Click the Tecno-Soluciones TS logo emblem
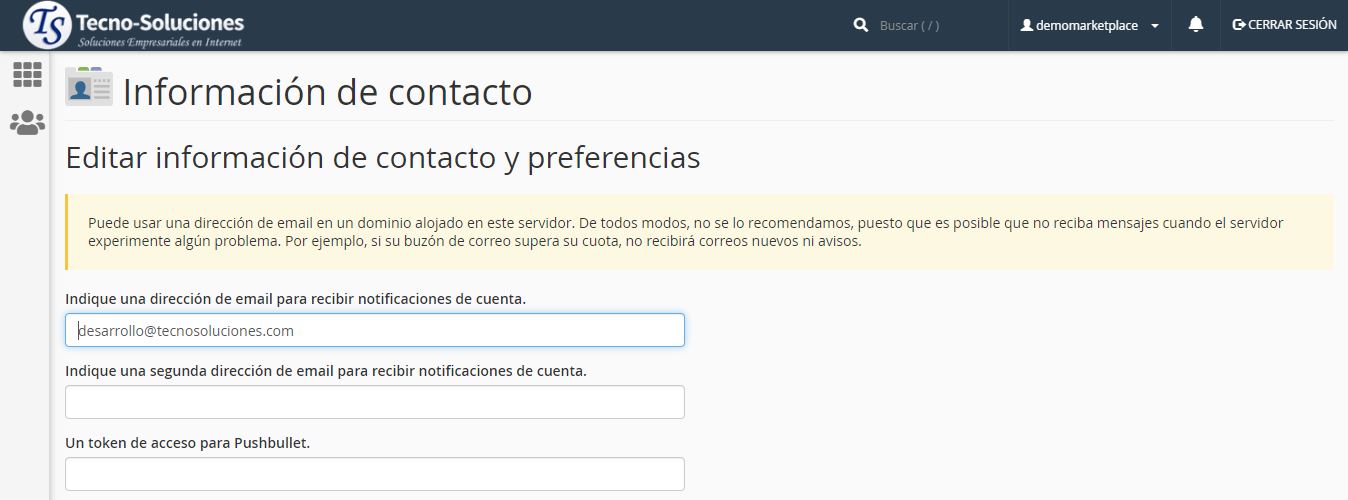1348x500 pixels. pyautogui.click(x=47, y=25)
